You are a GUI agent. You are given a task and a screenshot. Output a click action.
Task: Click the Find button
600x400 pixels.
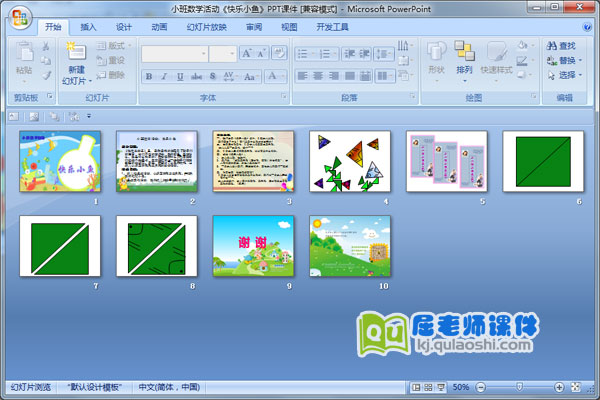tap(561, 46)
